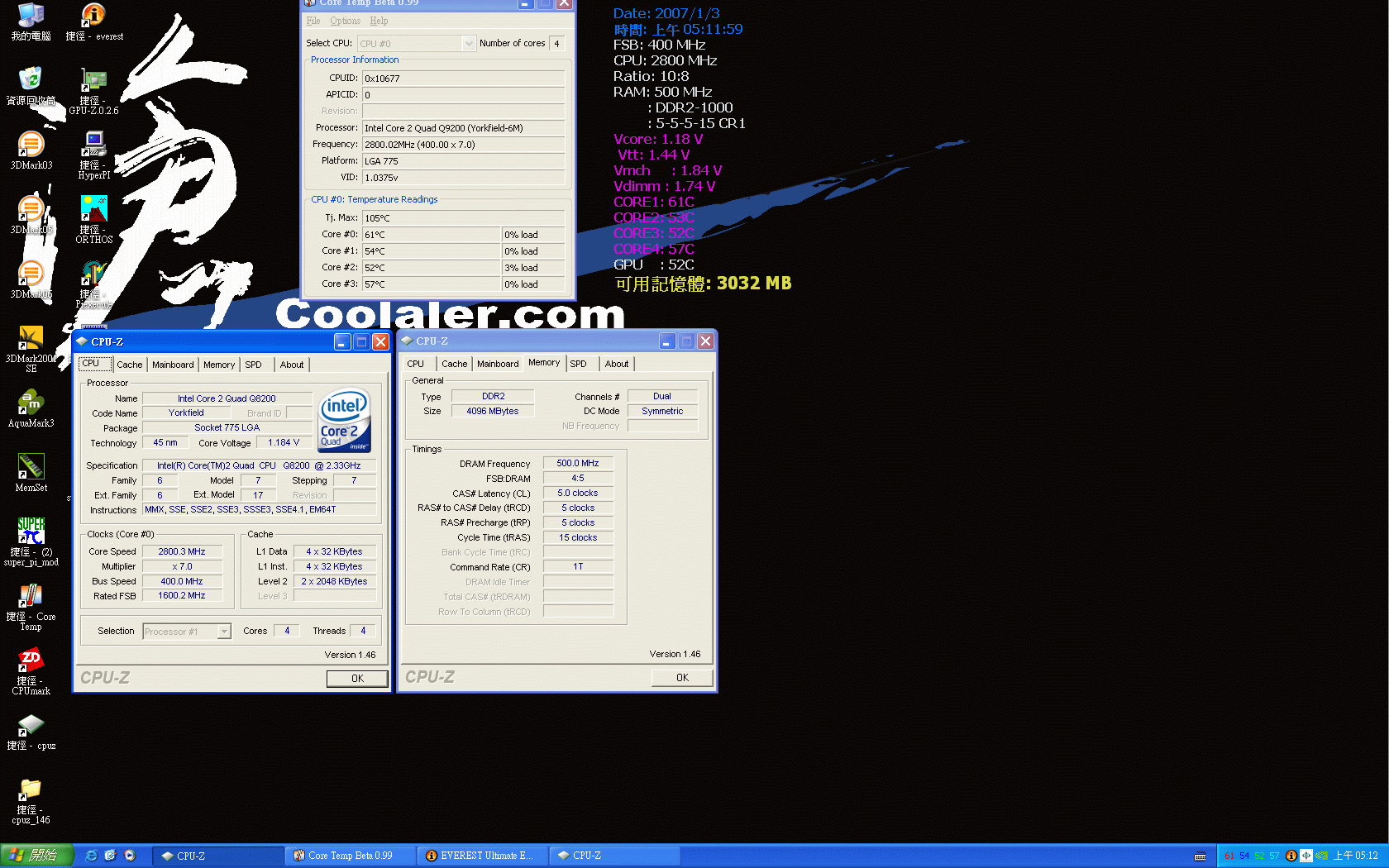
Task: Select Mainboard tab in left CPU-Z
Action: coord(173,365)
